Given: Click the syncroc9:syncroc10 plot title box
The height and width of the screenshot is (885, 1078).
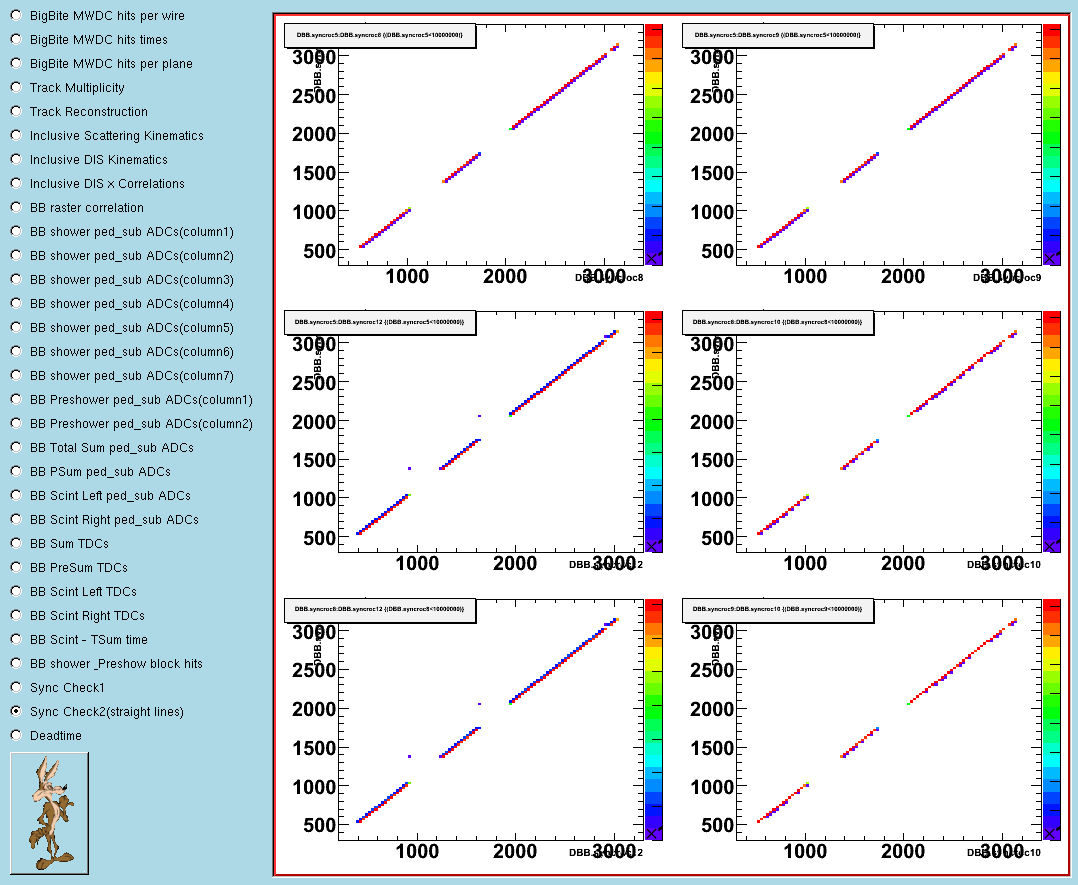Looking at the screenshot, I should 778,610.
